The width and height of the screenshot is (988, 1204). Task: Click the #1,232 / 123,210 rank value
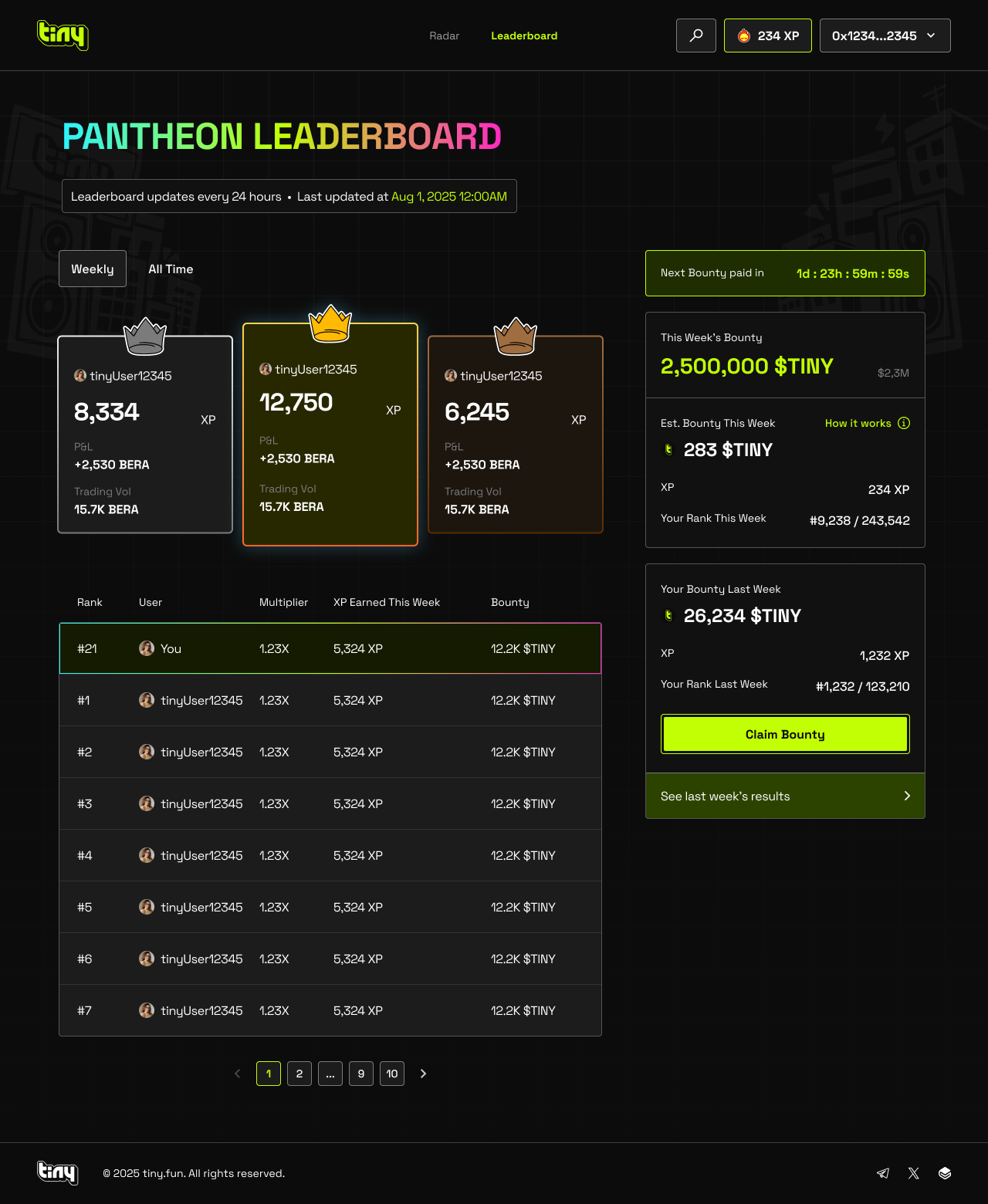(x=863, y=686)
